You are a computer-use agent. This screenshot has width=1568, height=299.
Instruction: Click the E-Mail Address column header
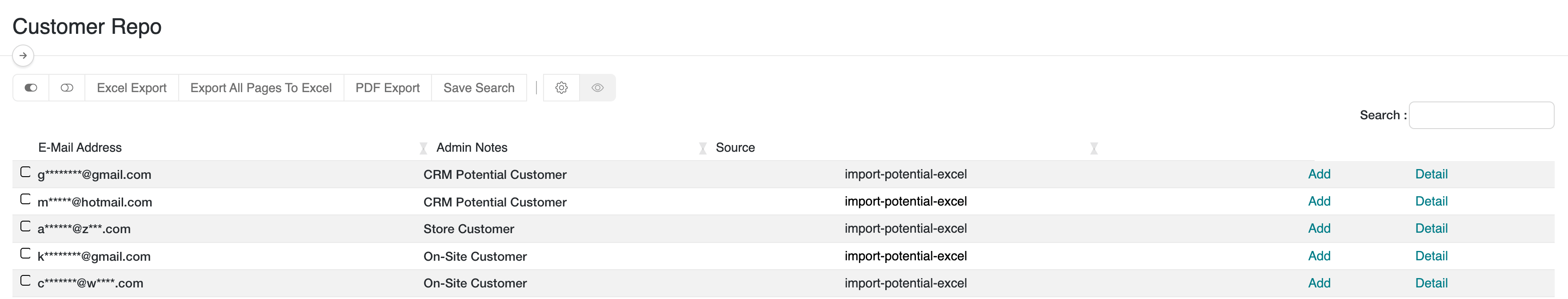(80, 147)
